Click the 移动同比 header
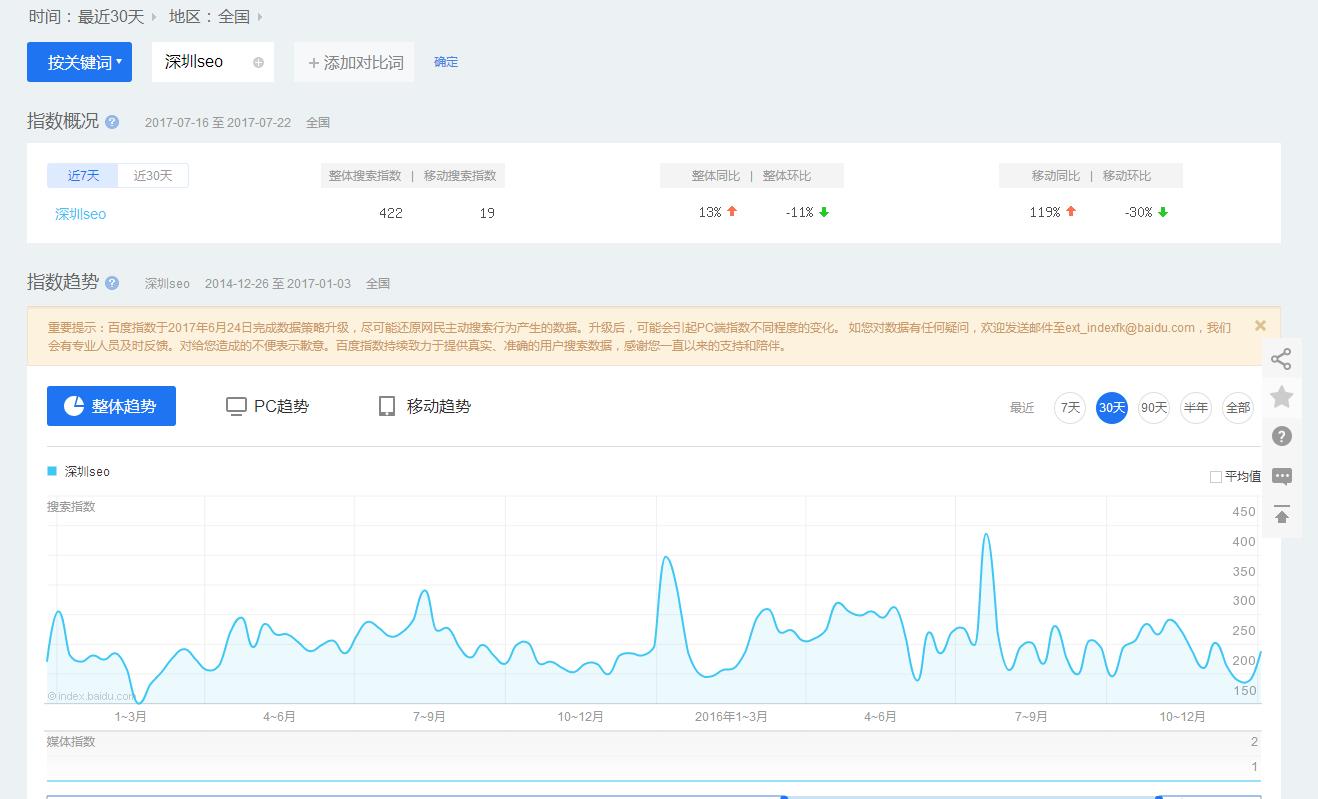1318x799 pixels. tap(1056, 176)
